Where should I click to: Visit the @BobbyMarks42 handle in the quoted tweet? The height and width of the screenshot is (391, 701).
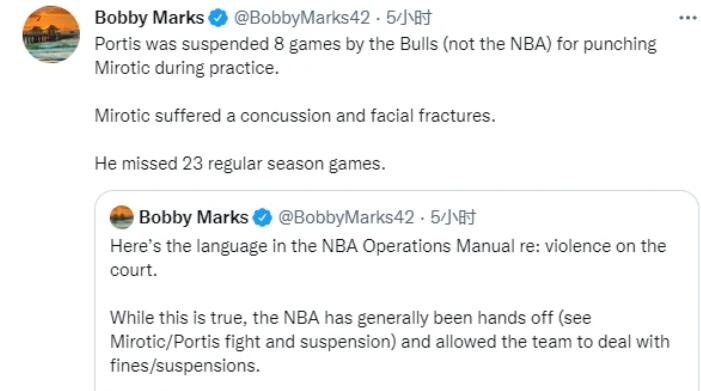tap(346, 218)
